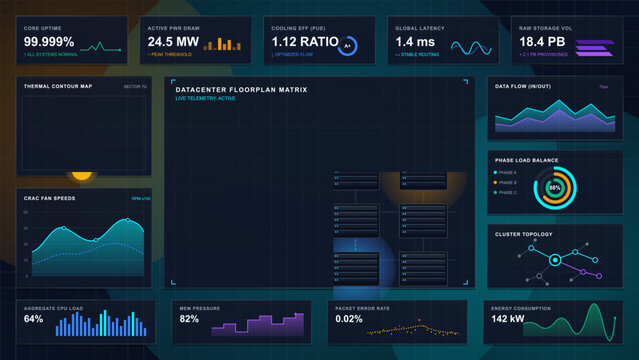
Task: Click the LIVE TELEMETRY: ACTIVE status
Action: pos(205,98)
